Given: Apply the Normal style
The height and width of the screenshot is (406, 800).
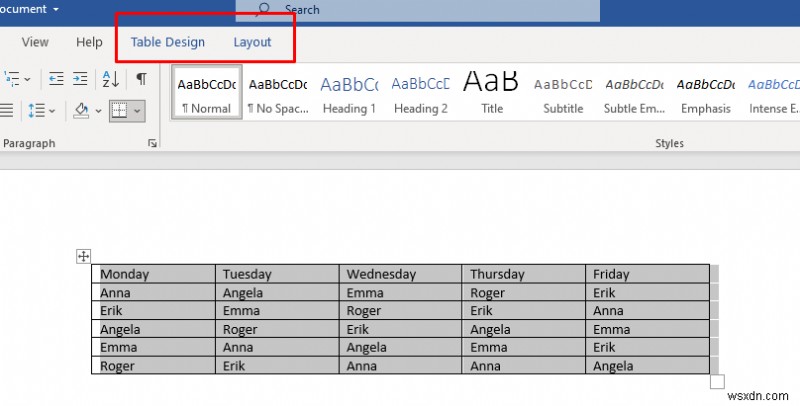Looking at the screenshot, I should pyautogui.click(x=207, y=93).
